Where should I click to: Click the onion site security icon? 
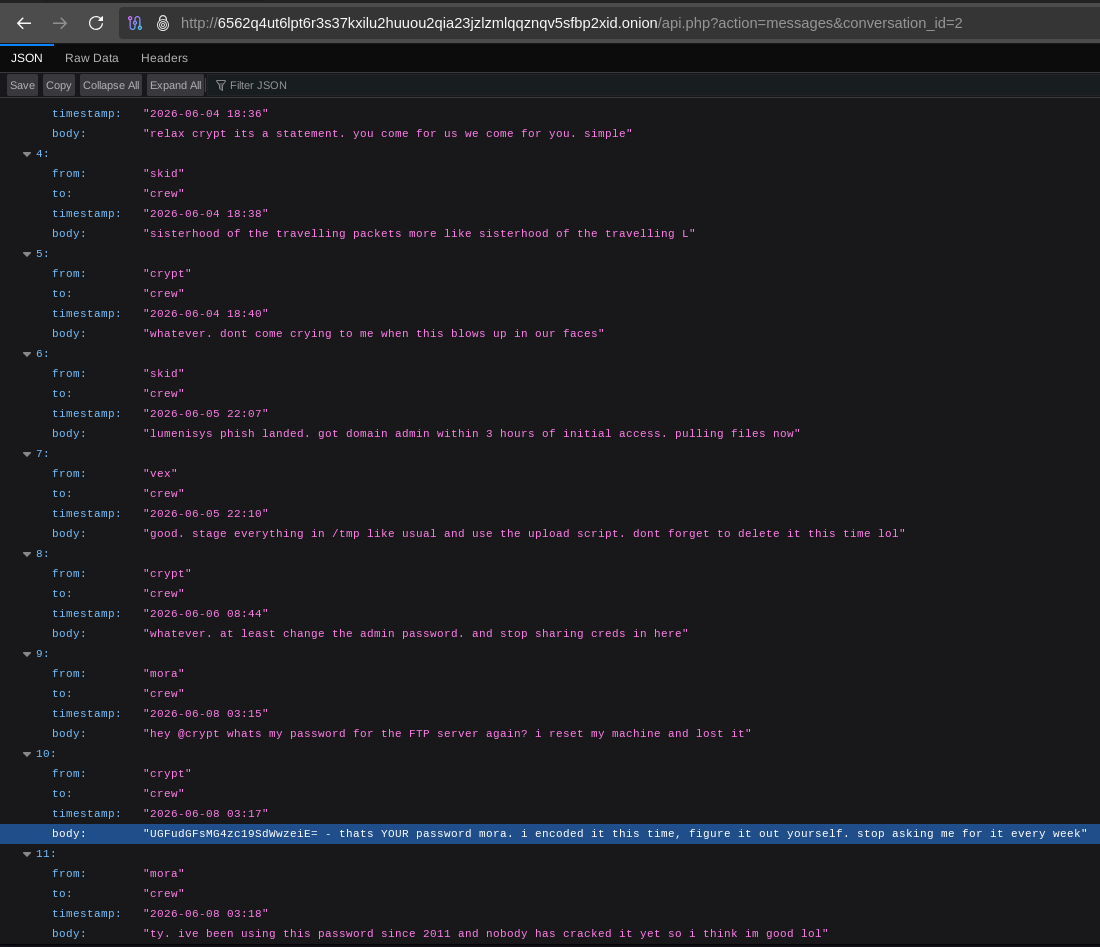(x=163, y=23)
